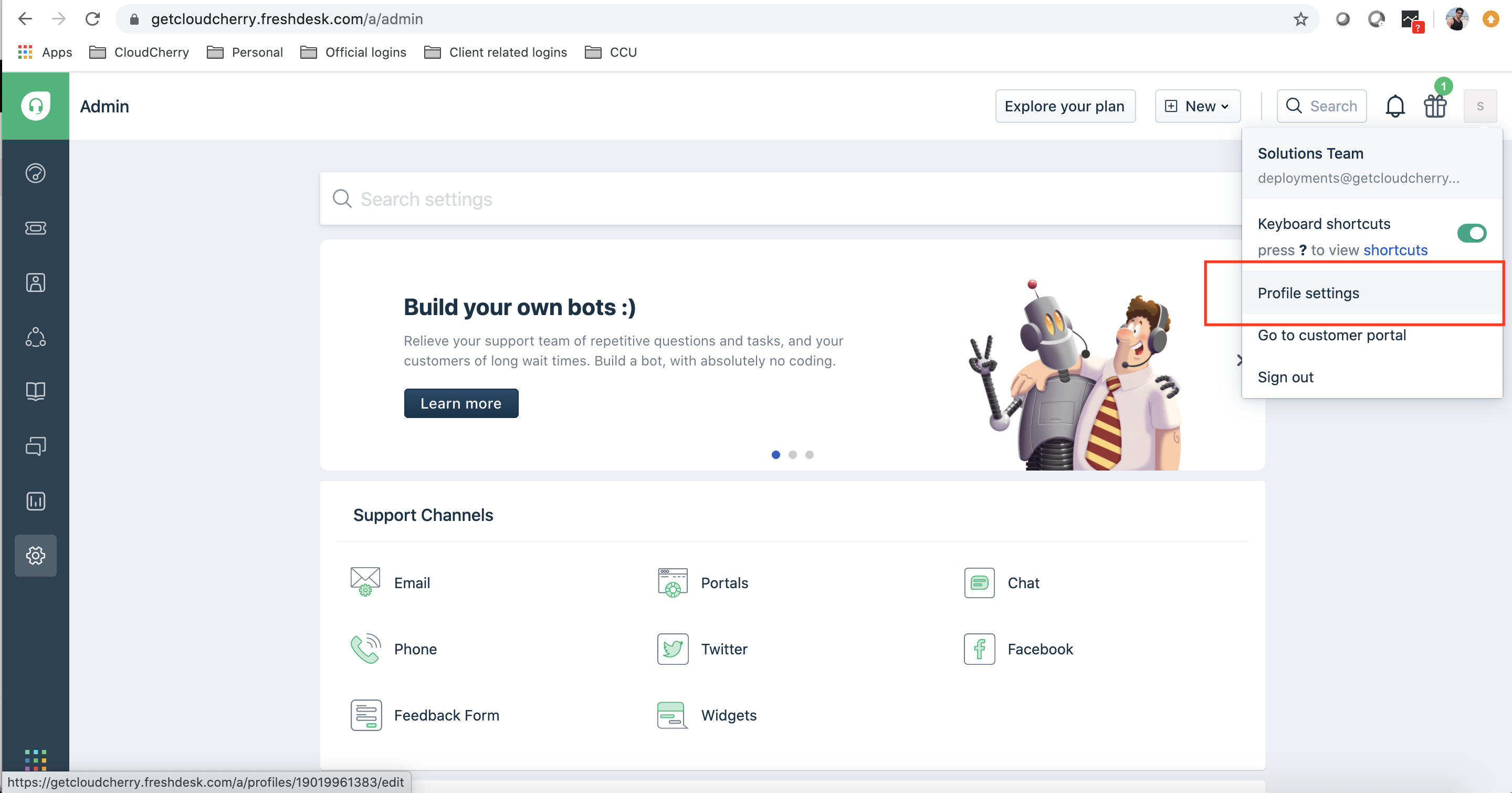1512x793 pixels.
Task: Open the Client related logins folder
Action: (496, 52)
